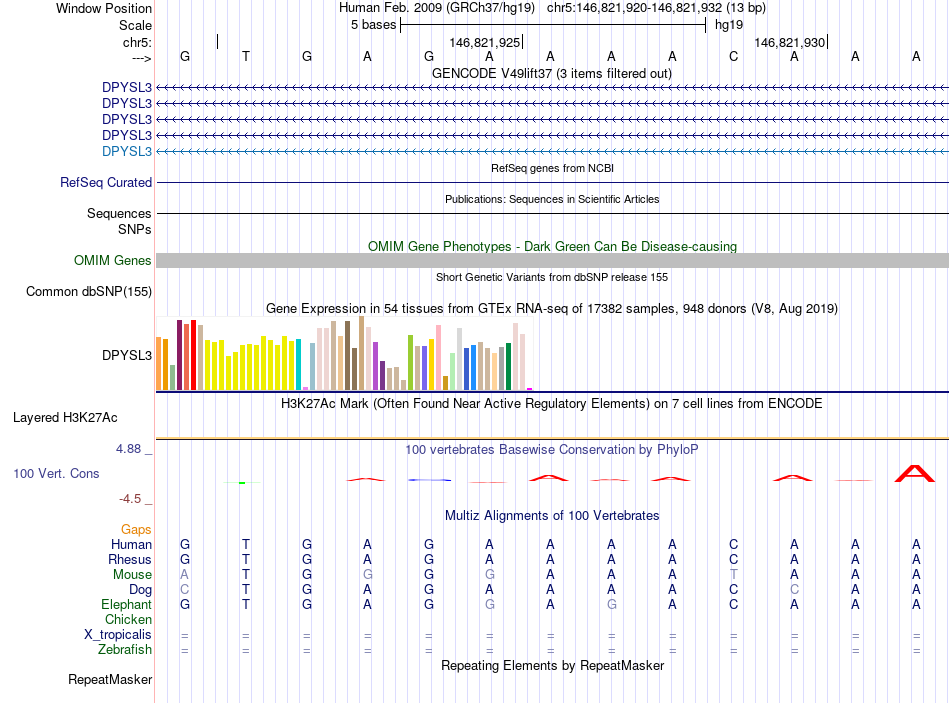
Task: Click the 146,821,925 position marker
Action: [485, 42]
